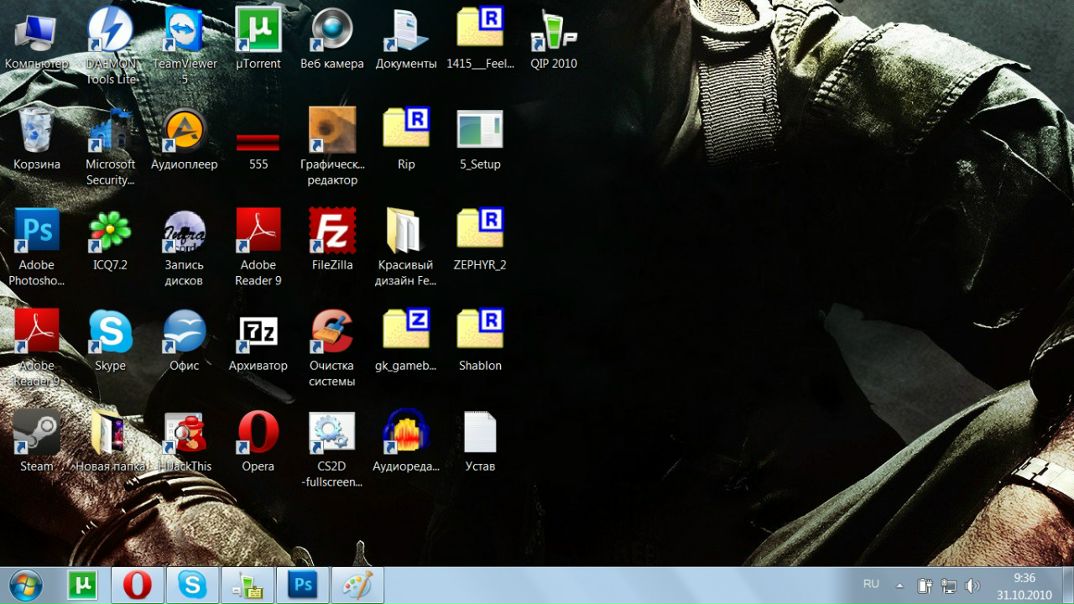Viewport: 1074px width, 604px height.
Task: Activate Skype from the taskbar
Action: (191, 585)
